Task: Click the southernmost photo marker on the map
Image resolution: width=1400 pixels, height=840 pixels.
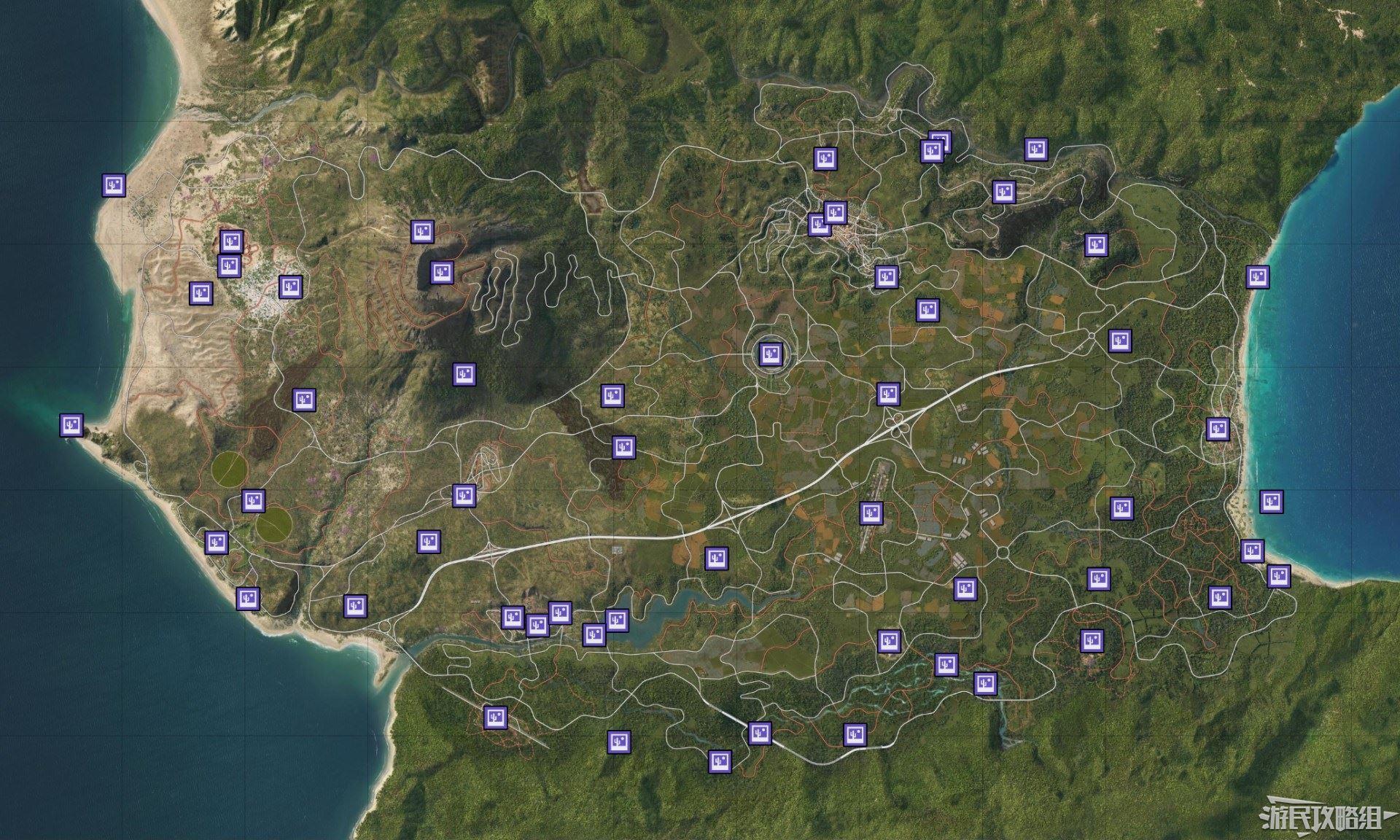Action: point(720,761)
